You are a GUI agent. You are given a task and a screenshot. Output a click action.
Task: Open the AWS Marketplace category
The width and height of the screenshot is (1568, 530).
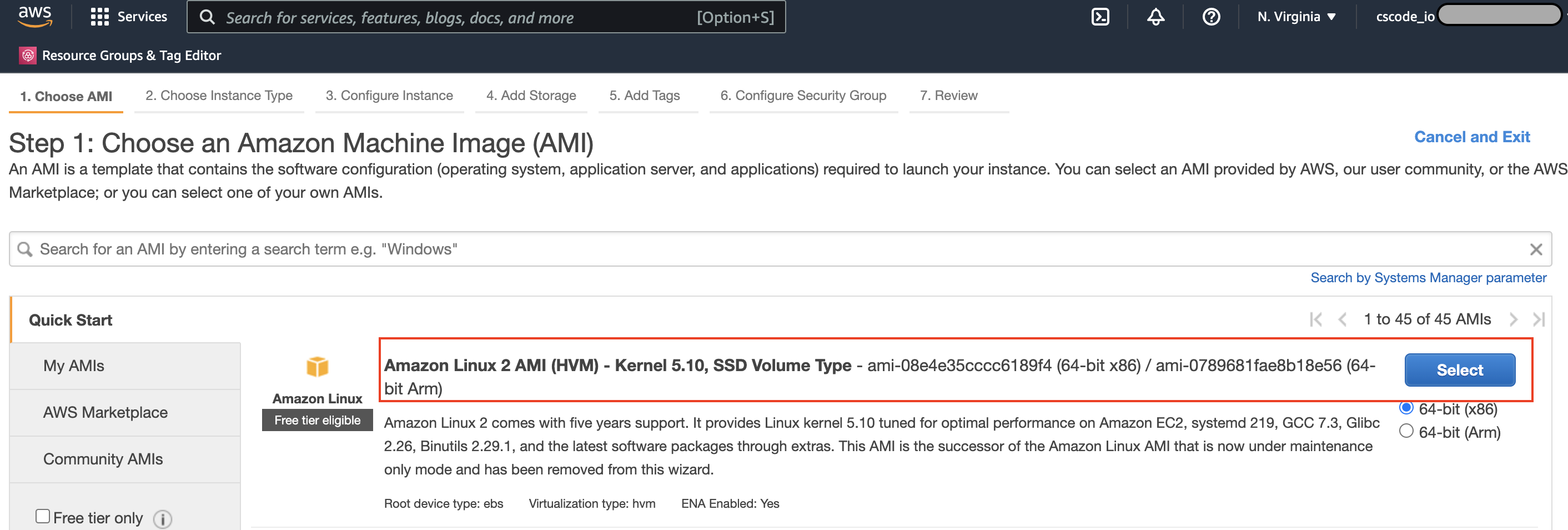click(125, 412)
